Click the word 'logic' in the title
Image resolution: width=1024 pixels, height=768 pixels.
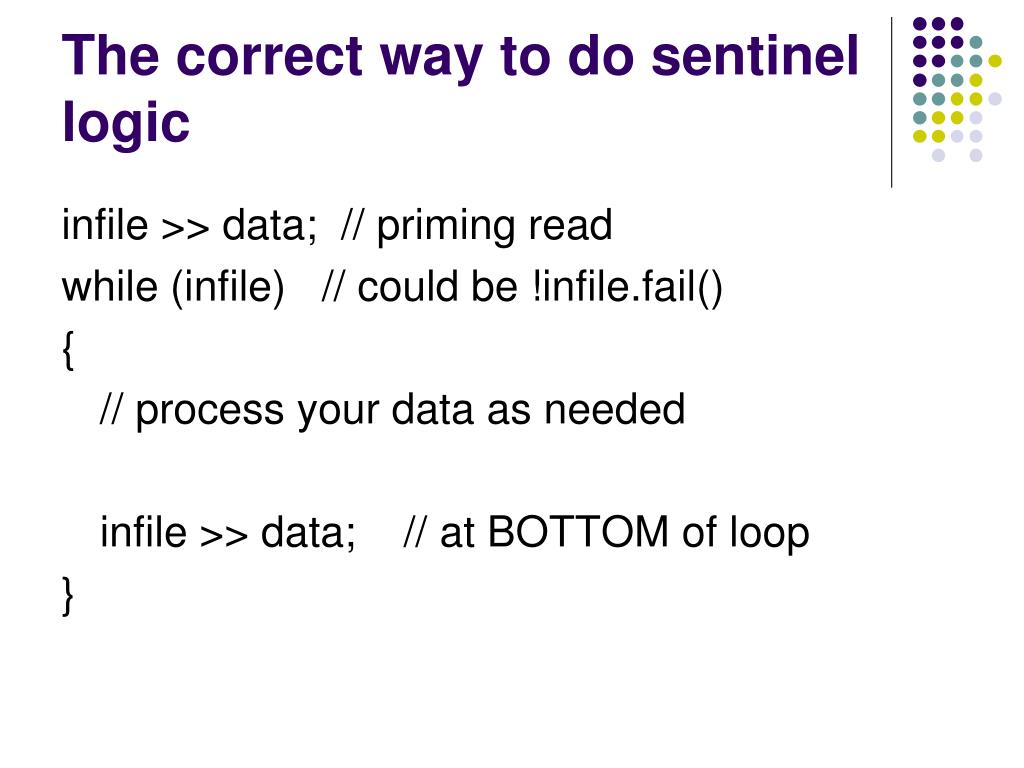(x=125, y=123)
